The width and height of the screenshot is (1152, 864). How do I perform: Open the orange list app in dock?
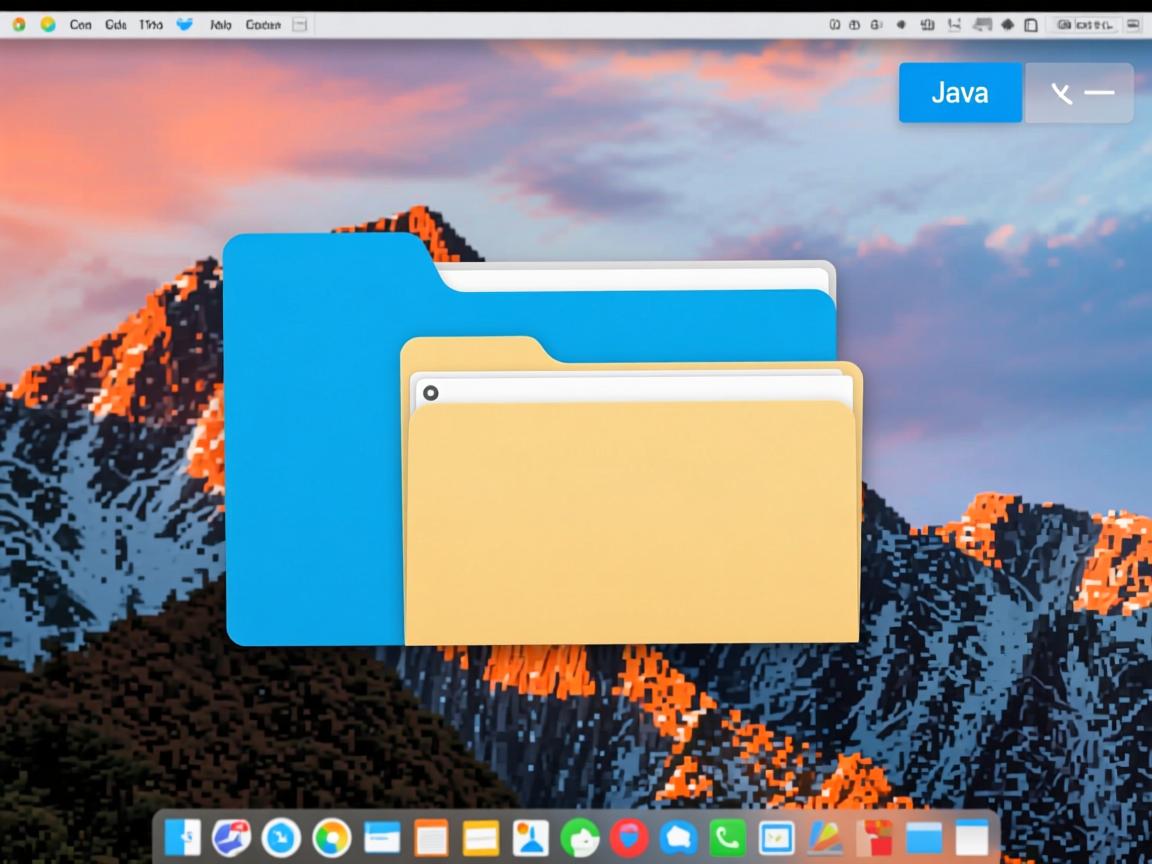431,837
